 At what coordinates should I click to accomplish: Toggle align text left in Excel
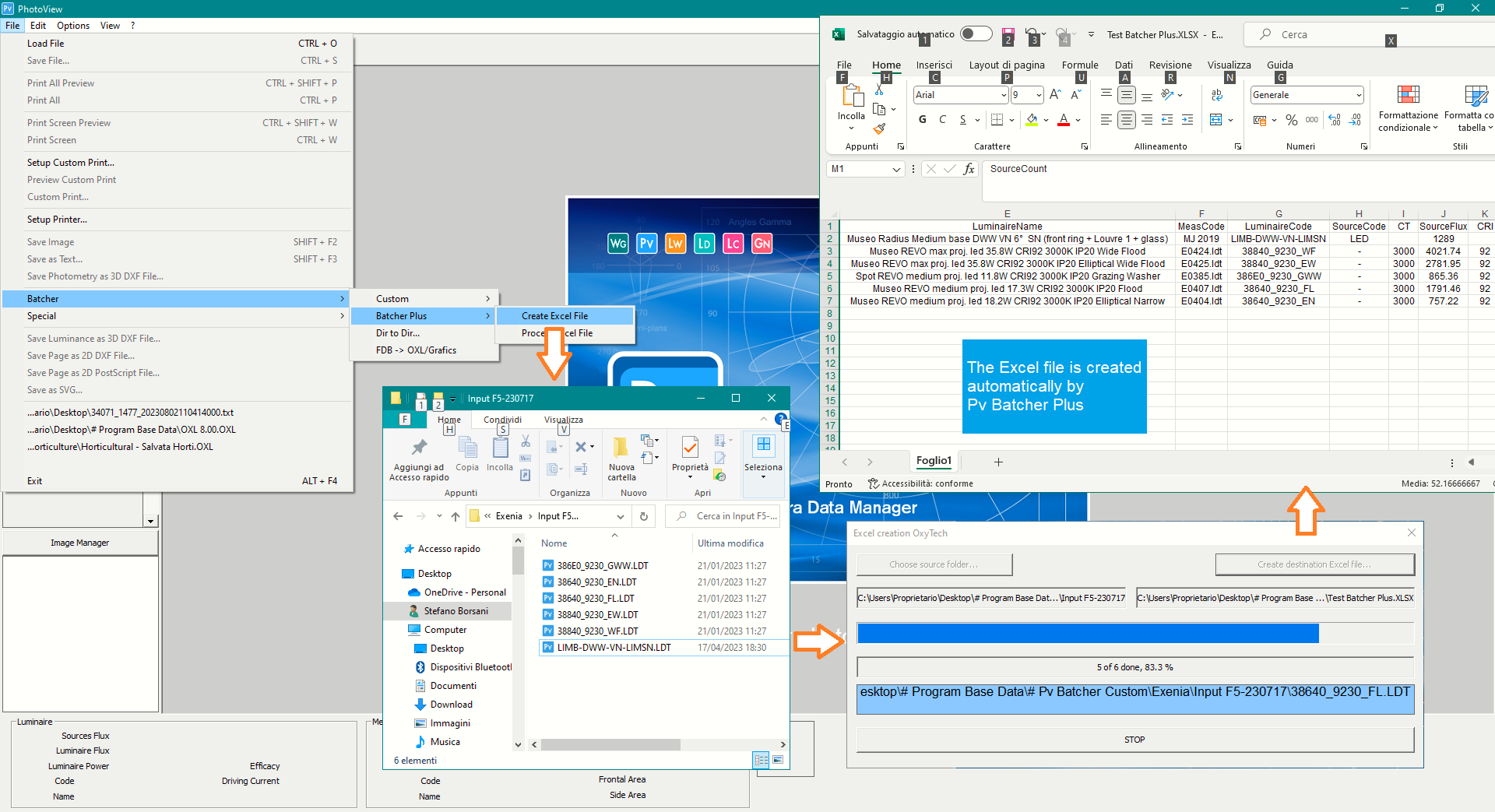click(1106, 120)
